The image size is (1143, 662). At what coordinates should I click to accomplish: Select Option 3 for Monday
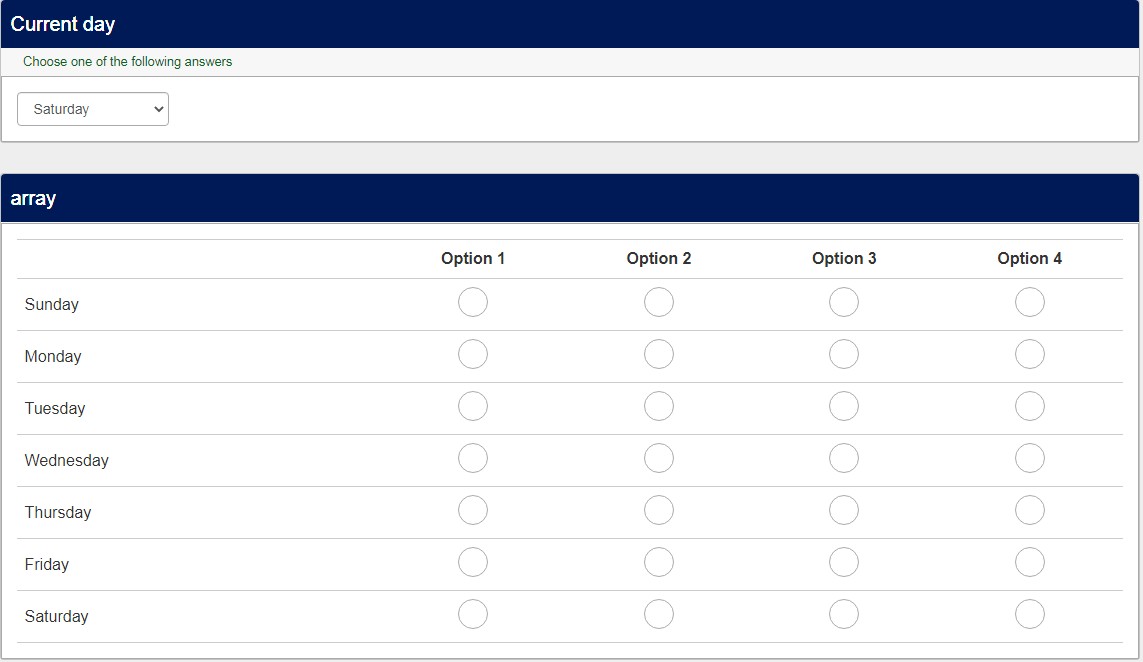coord(844,354)
